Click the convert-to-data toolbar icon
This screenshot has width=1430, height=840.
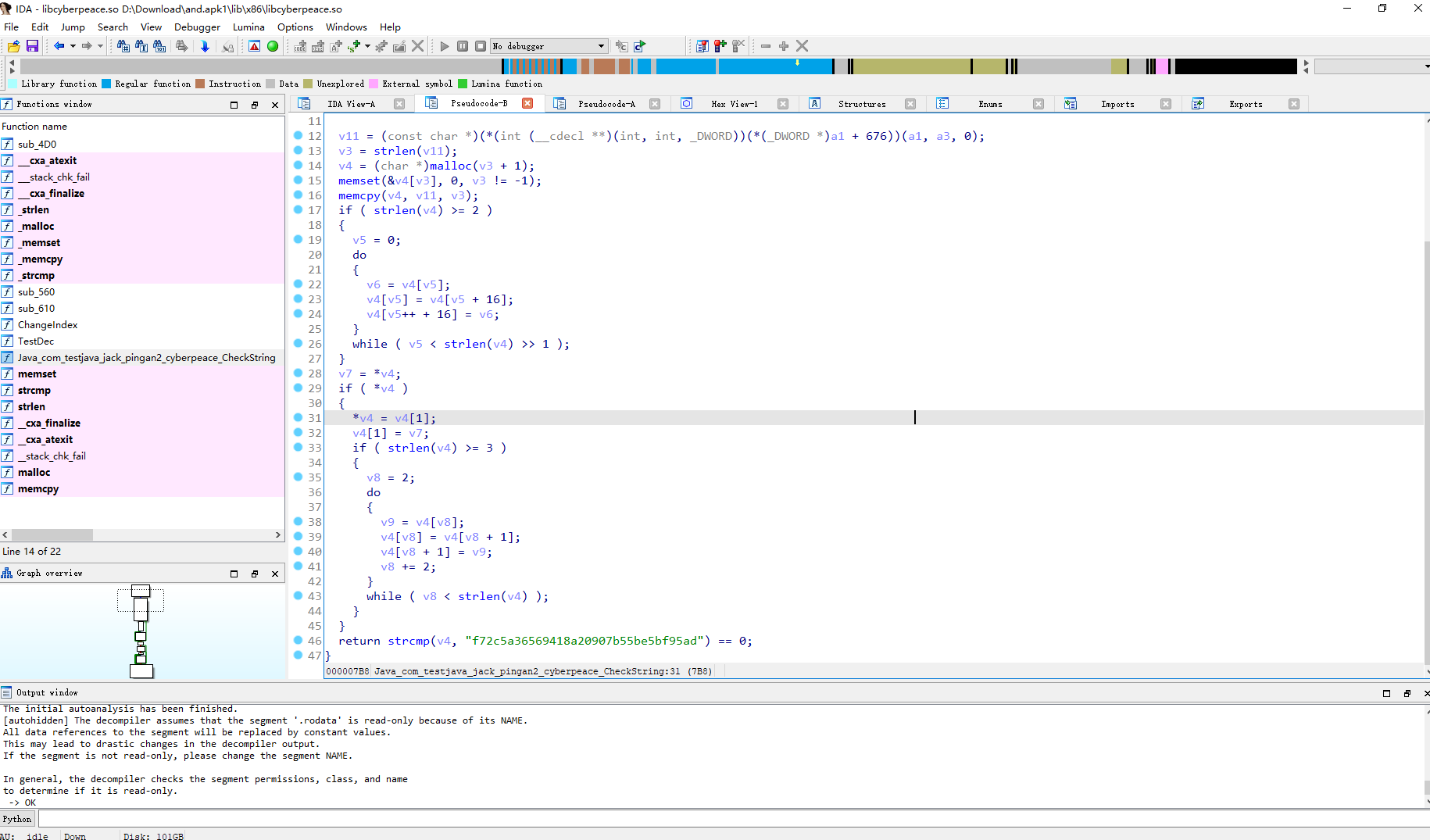(318, 46)
